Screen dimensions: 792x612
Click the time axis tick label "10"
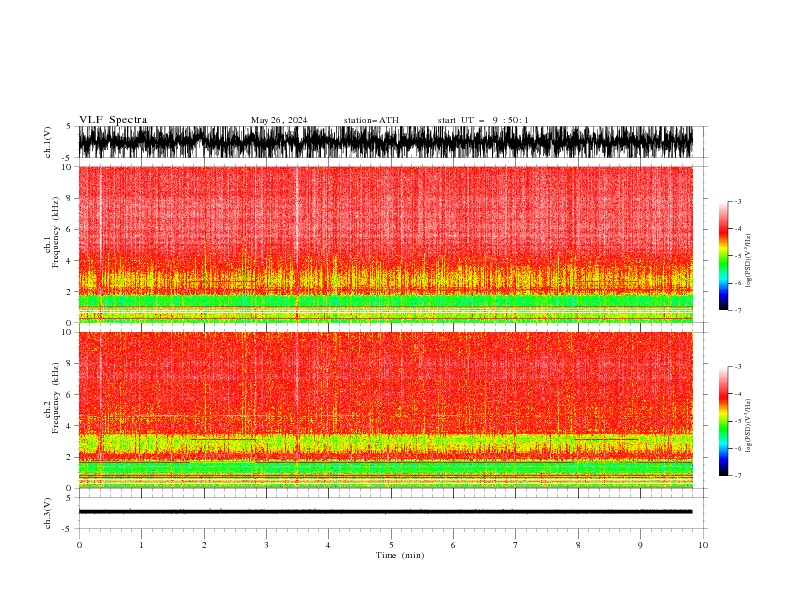tap(703, 545)
